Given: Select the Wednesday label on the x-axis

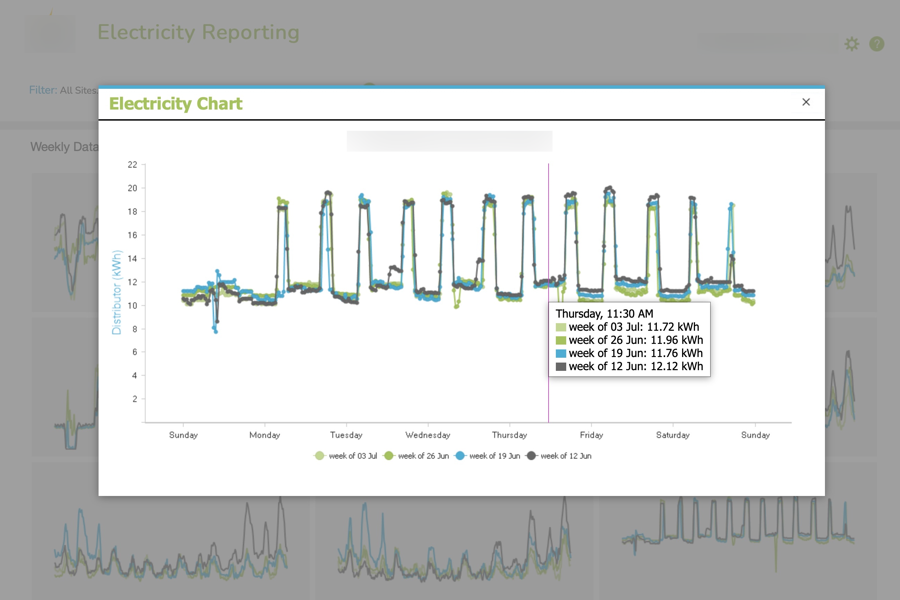Looking at the screenshot, I should tap(427, 435).
